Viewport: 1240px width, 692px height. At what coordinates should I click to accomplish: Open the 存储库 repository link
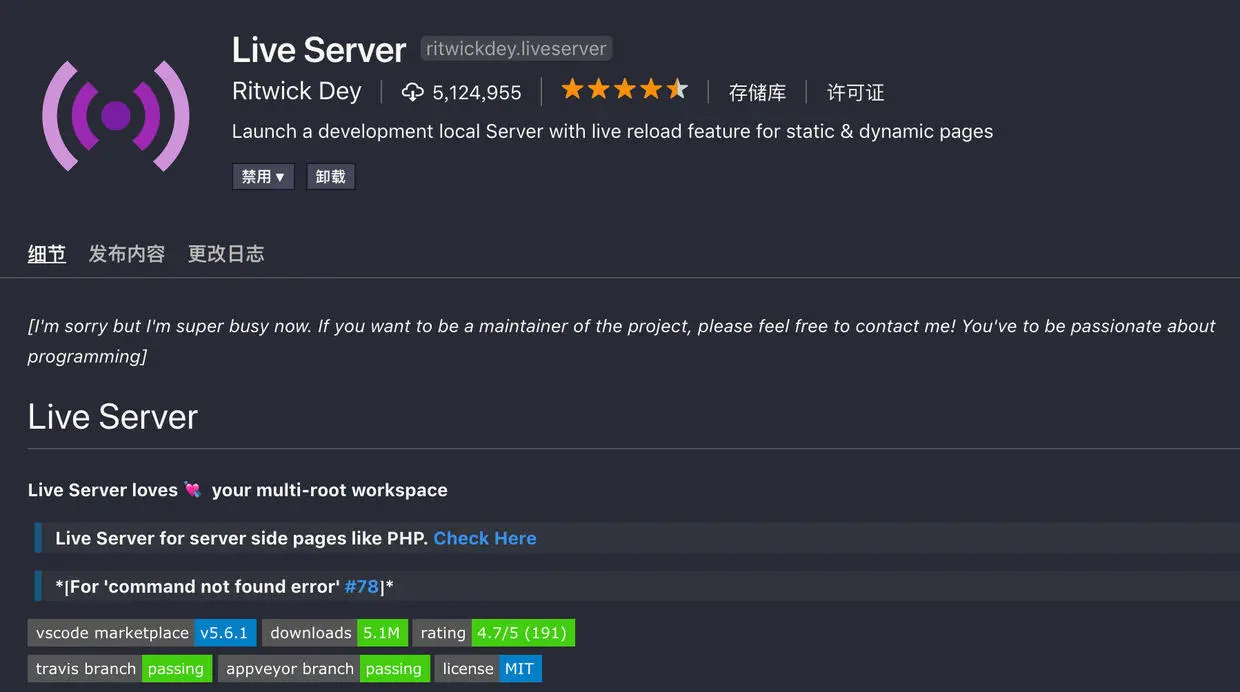757,92
